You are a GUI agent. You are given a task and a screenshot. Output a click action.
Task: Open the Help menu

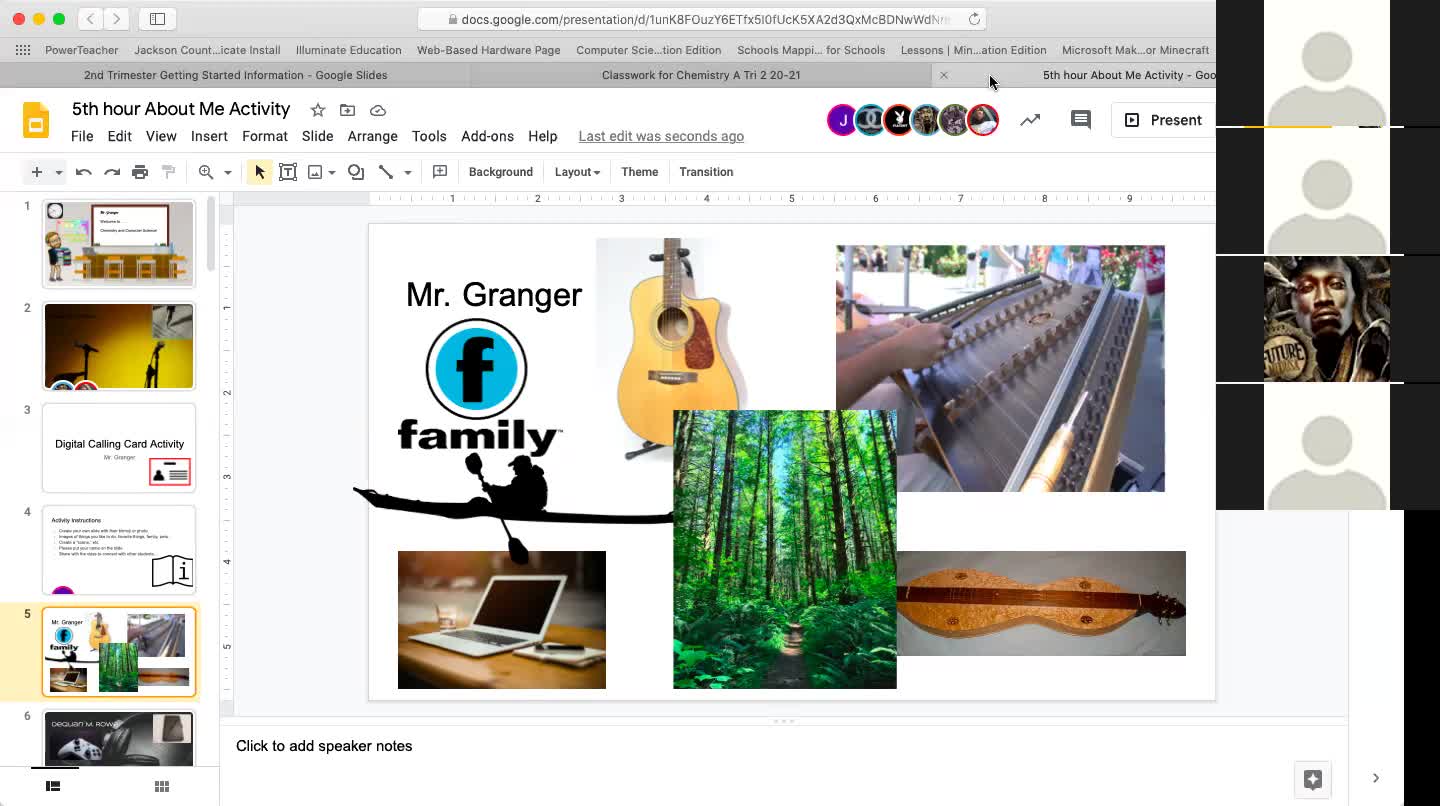click(x=543, y=136)
